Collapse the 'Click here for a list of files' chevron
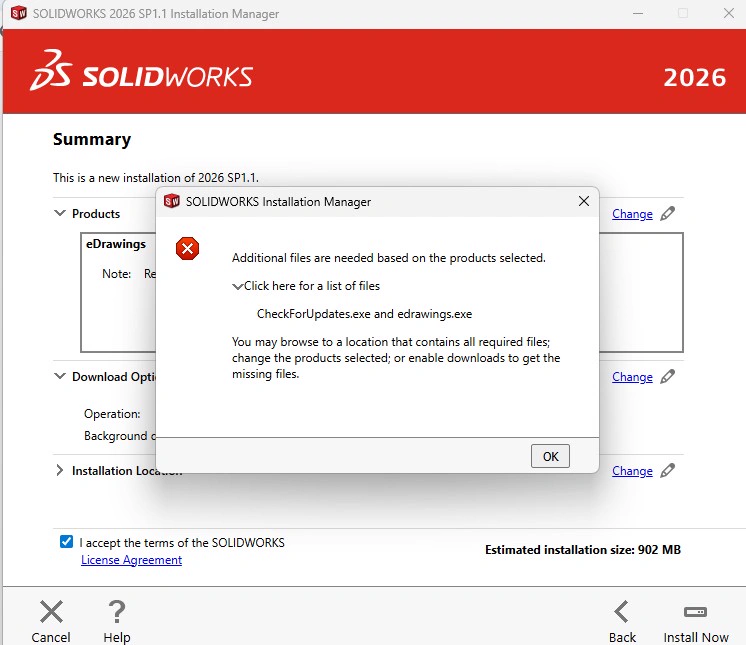 pos(237,286)
